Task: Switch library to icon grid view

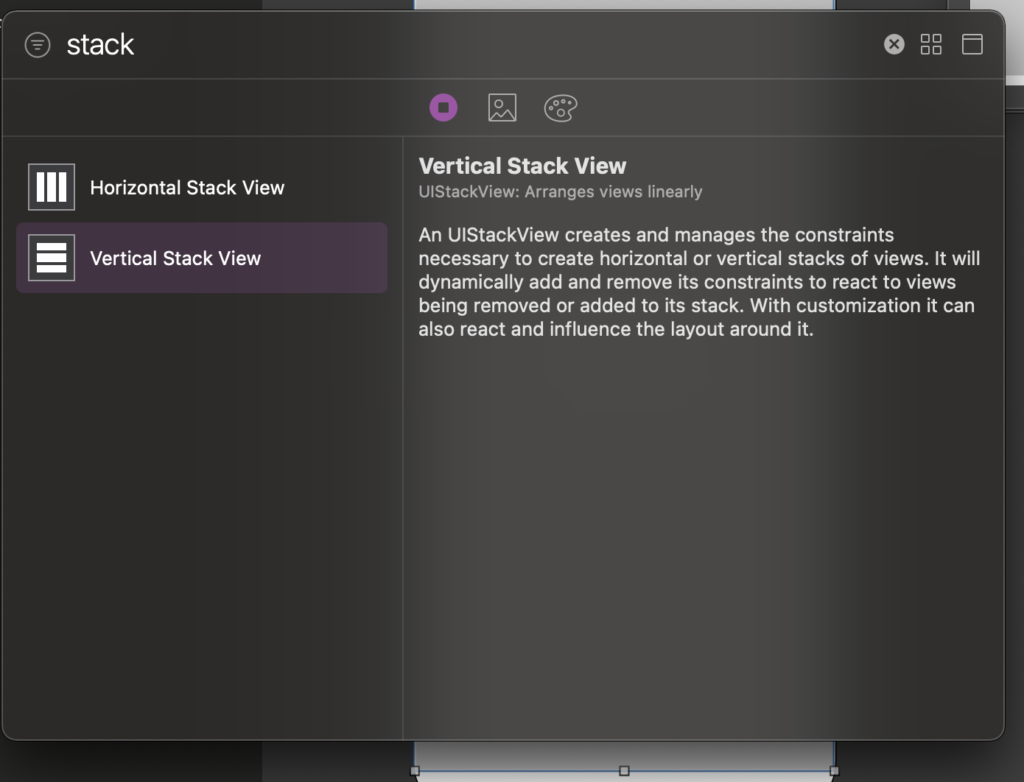Action: coord(931,44)
